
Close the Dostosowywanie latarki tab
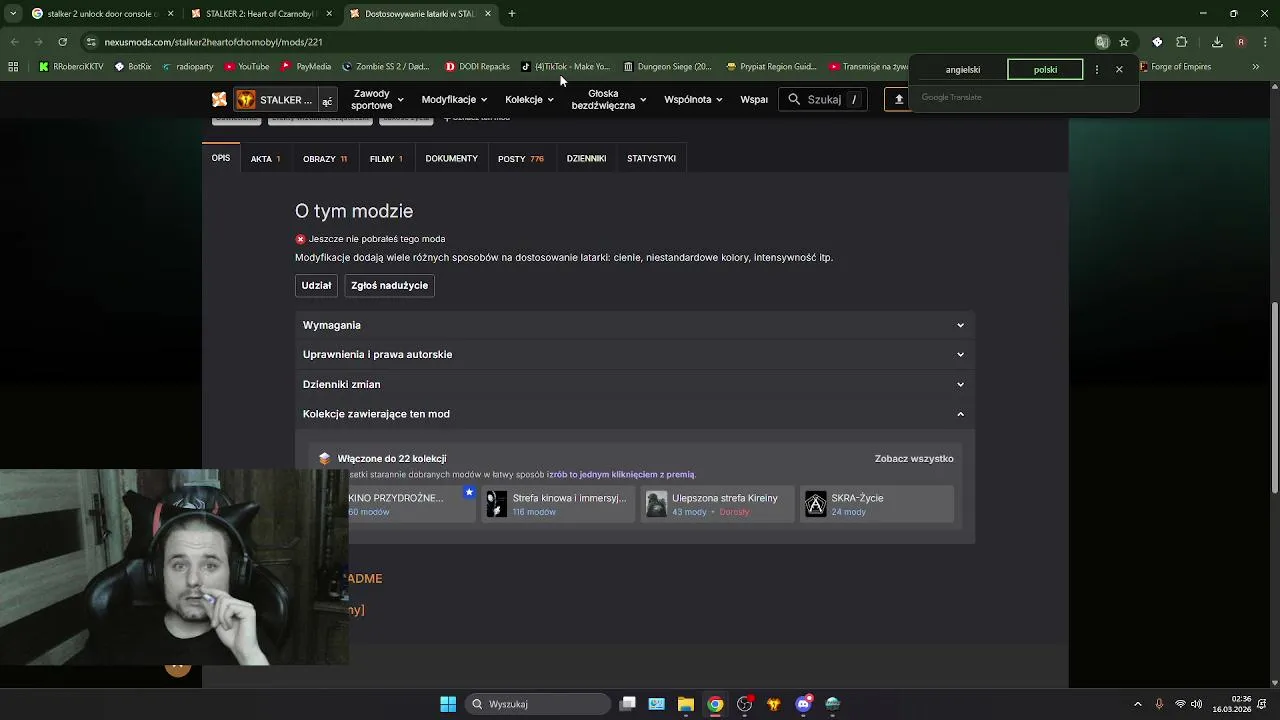coord(488,13)
